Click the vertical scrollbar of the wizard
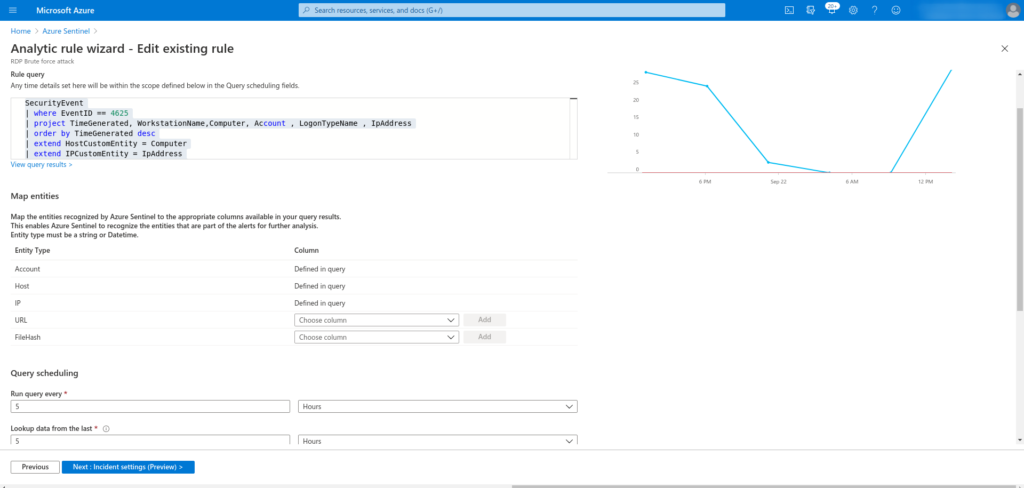1024x488 pixels. click(1019, 209)
